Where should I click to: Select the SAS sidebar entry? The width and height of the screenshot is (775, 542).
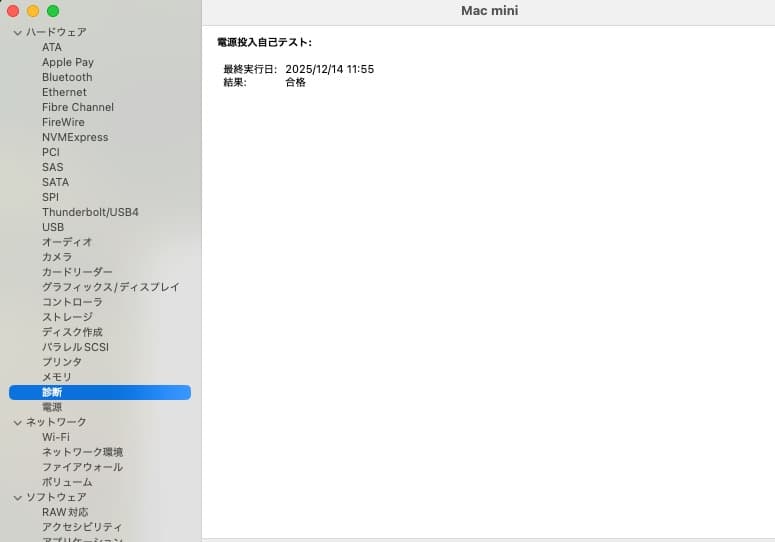click(x=52, y=167)
